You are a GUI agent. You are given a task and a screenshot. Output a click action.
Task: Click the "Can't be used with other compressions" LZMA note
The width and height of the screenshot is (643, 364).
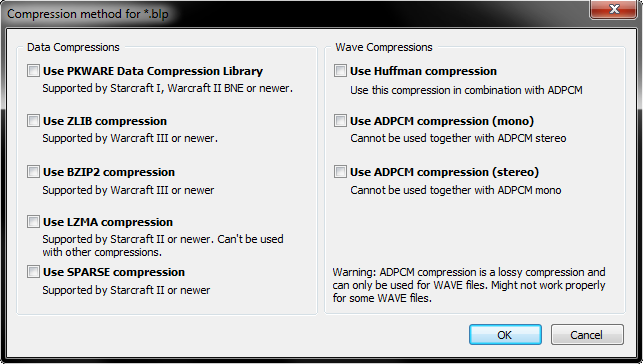[163, 245]
